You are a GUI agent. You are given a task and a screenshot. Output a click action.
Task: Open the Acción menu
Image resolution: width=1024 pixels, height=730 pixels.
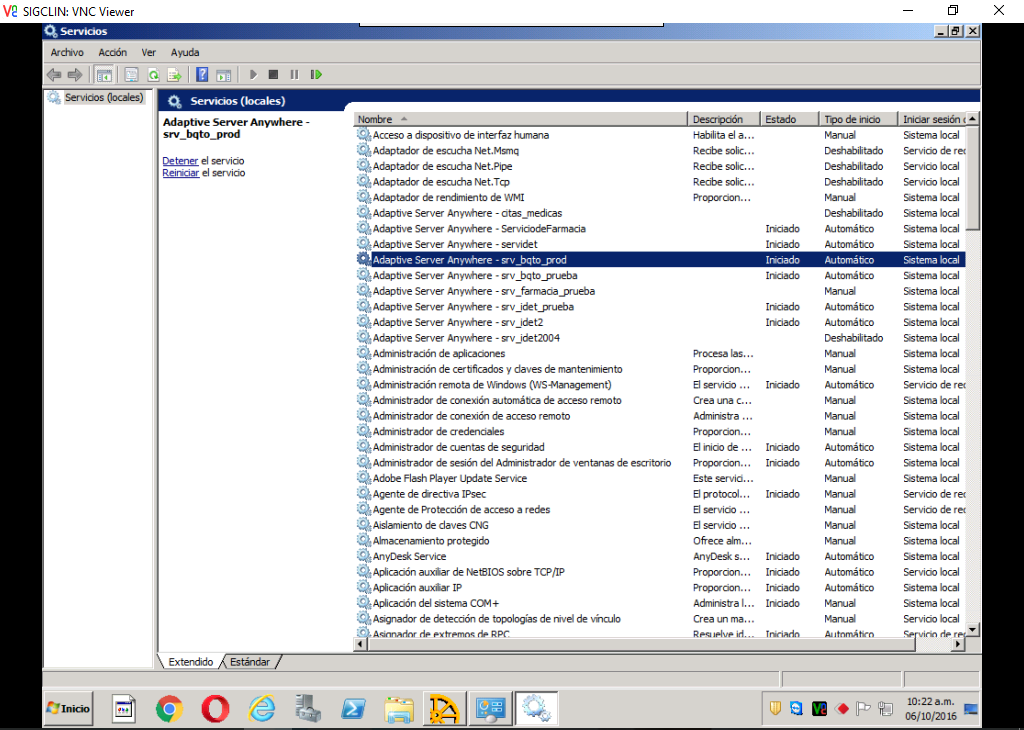112,52
